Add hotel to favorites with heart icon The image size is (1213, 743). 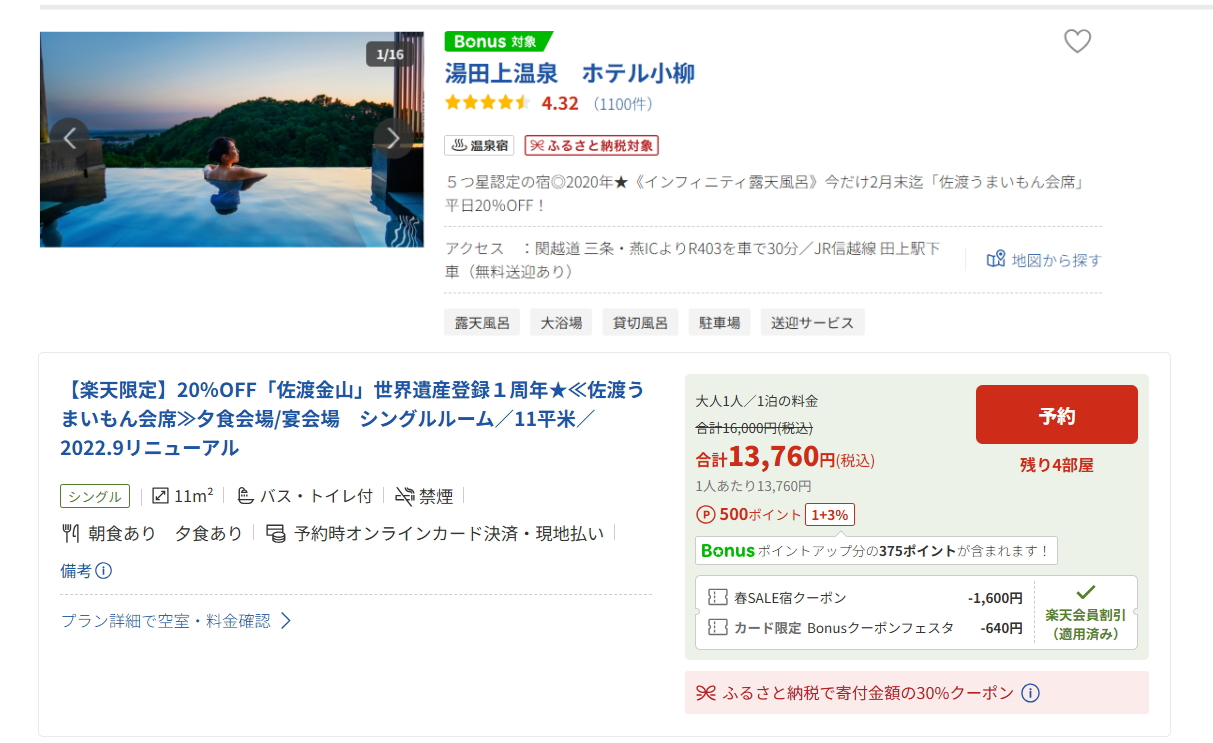[x=1077, y=42]
